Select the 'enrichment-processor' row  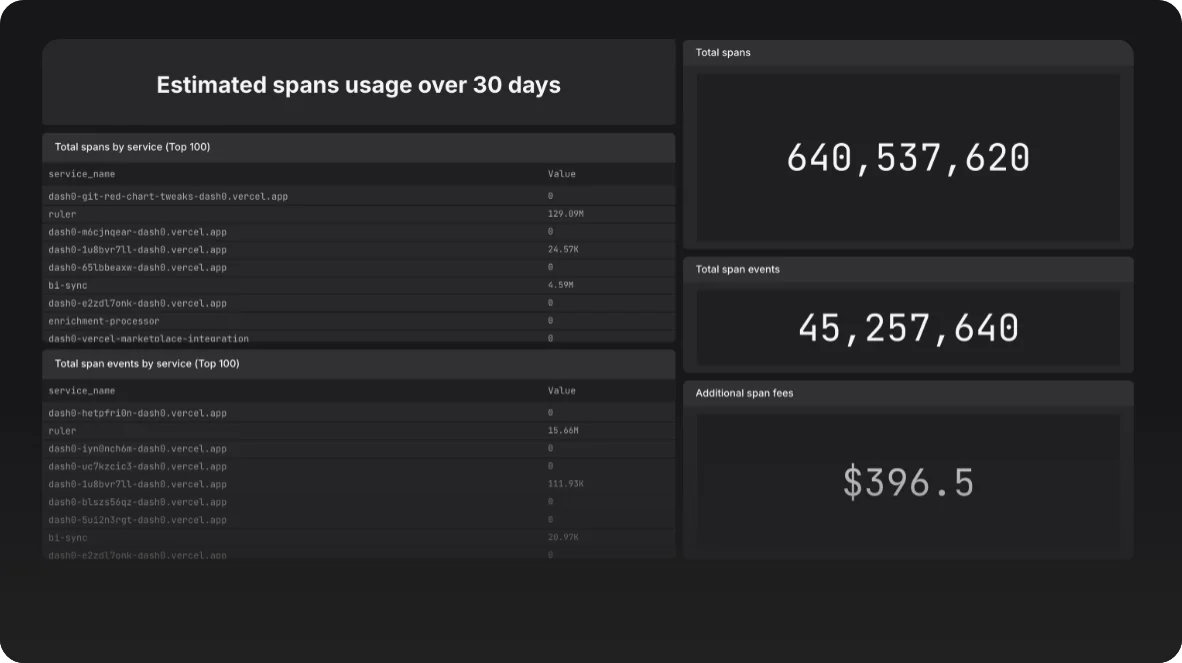(359, 321)
